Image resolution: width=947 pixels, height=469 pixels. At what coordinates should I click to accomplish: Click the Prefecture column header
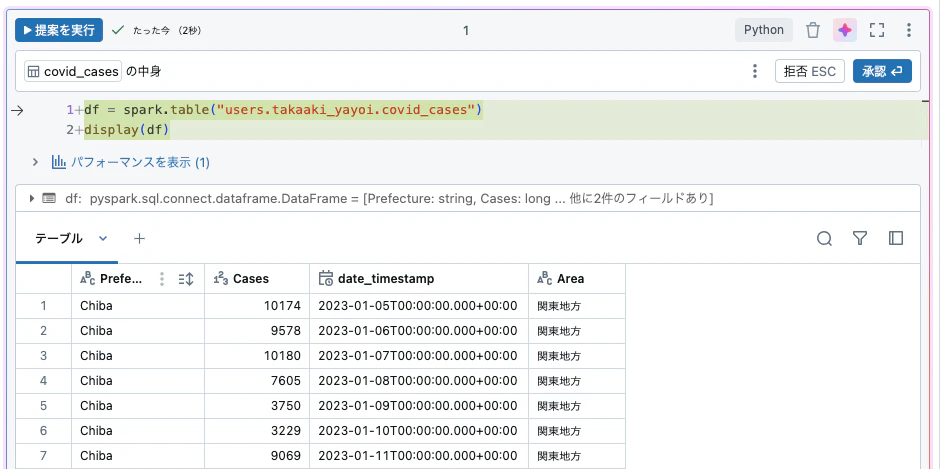pyautogui.click(x=138, y=279)
